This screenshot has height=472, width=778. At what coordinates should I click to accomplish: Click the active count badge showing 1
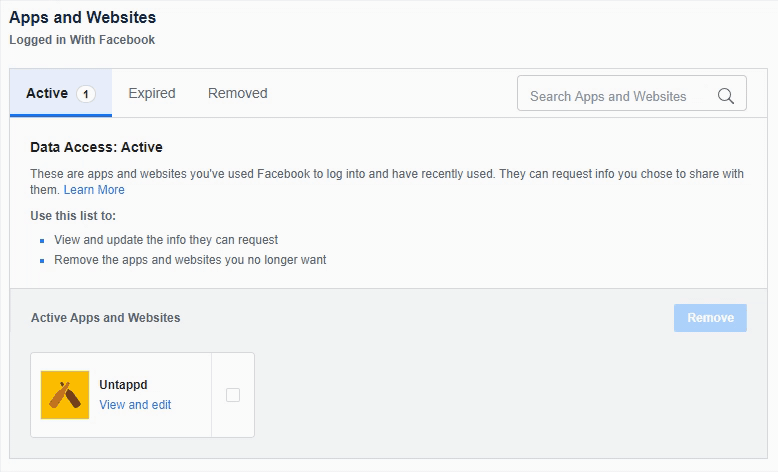click(x=85, y=94)
